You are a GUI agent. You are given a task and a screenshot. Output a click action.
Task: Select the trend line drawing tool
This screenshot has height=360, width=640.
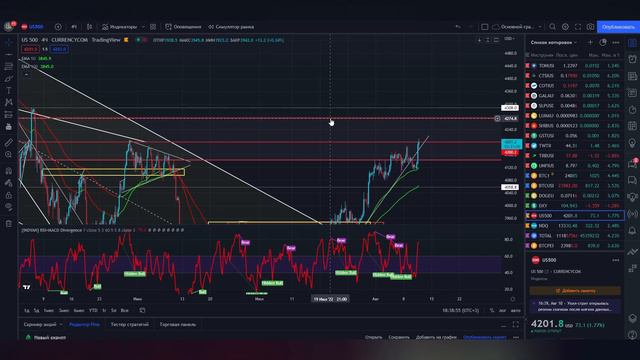click(x=9, y=54)
